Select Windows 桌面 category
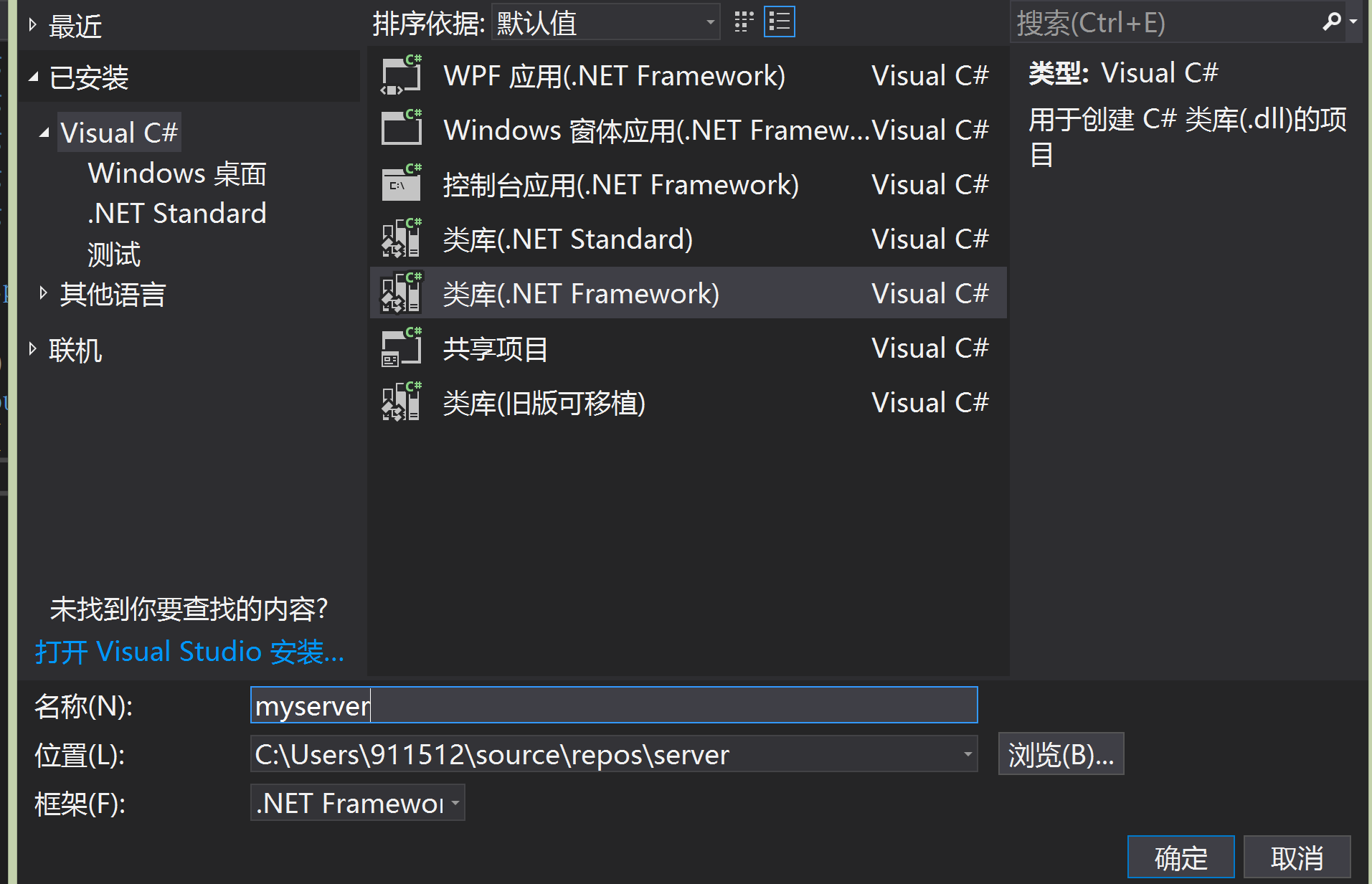Viewport: 1372px width, 884px height. pos(177,174)
